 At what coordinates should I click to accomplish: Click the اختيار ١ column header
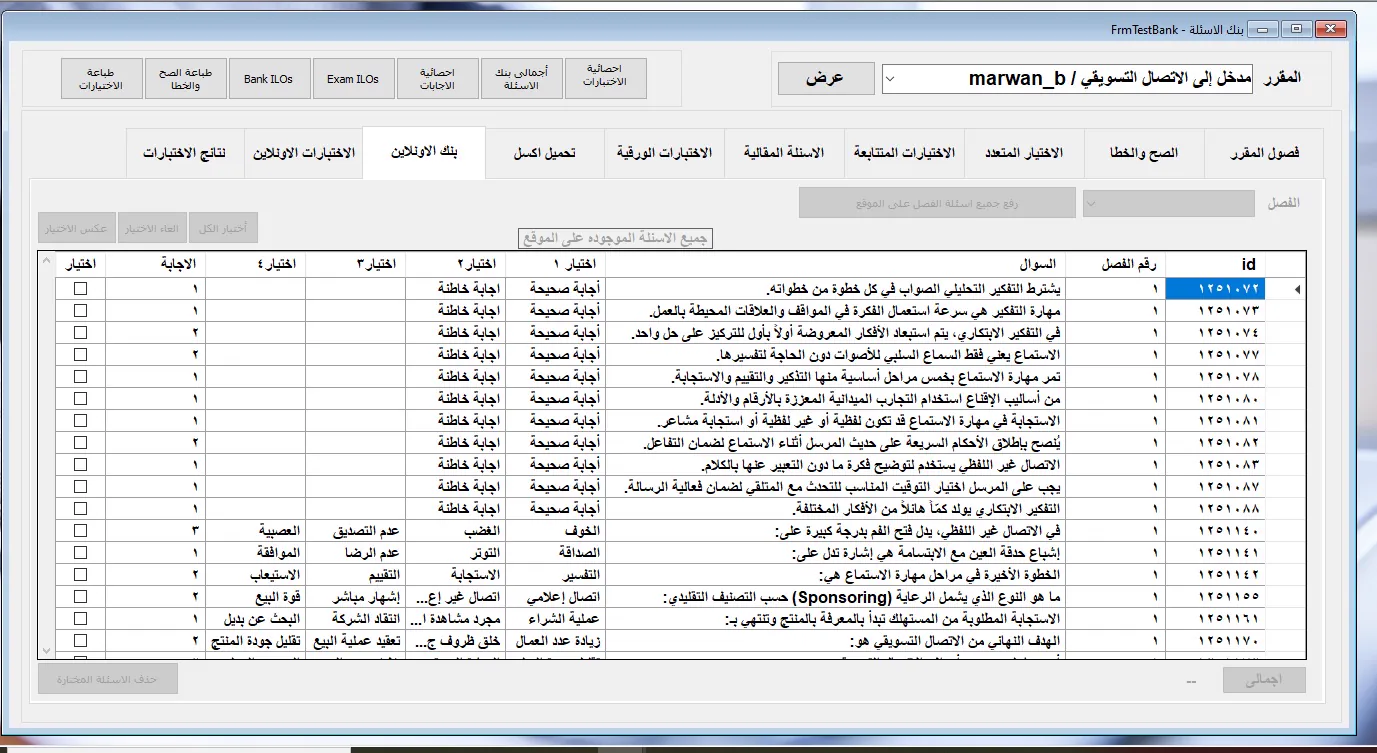click(x=556, y=264)
